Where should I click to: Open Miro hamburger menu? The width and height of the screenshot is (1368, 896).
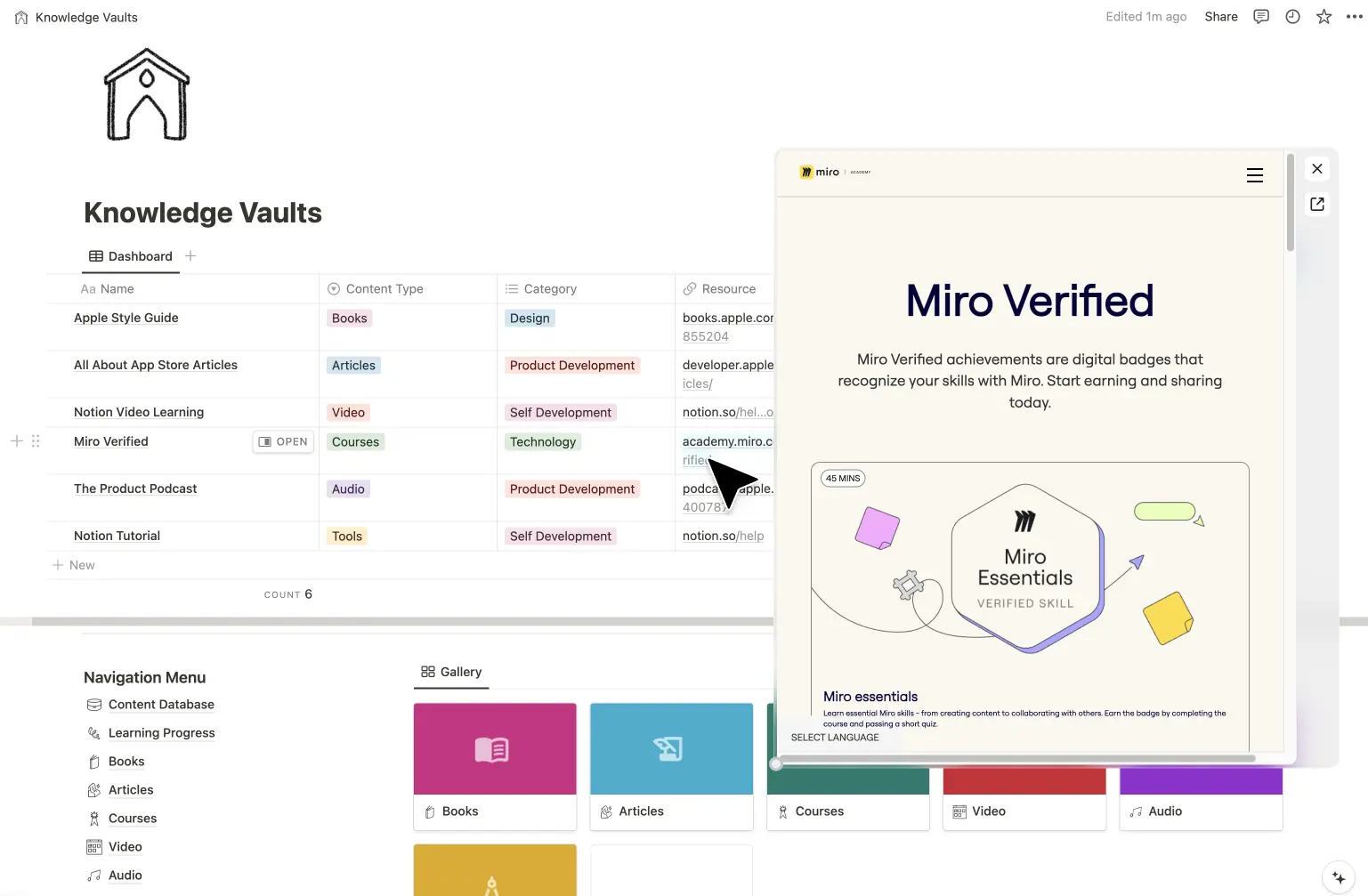point(1255,175)
